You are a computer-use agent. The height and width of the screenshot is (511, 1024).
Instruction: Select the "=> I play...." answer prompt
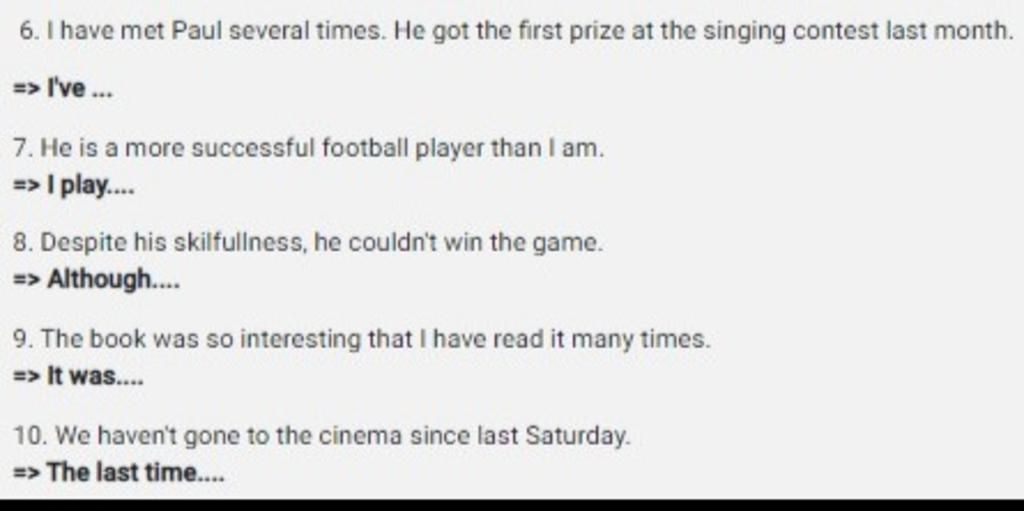74,186
